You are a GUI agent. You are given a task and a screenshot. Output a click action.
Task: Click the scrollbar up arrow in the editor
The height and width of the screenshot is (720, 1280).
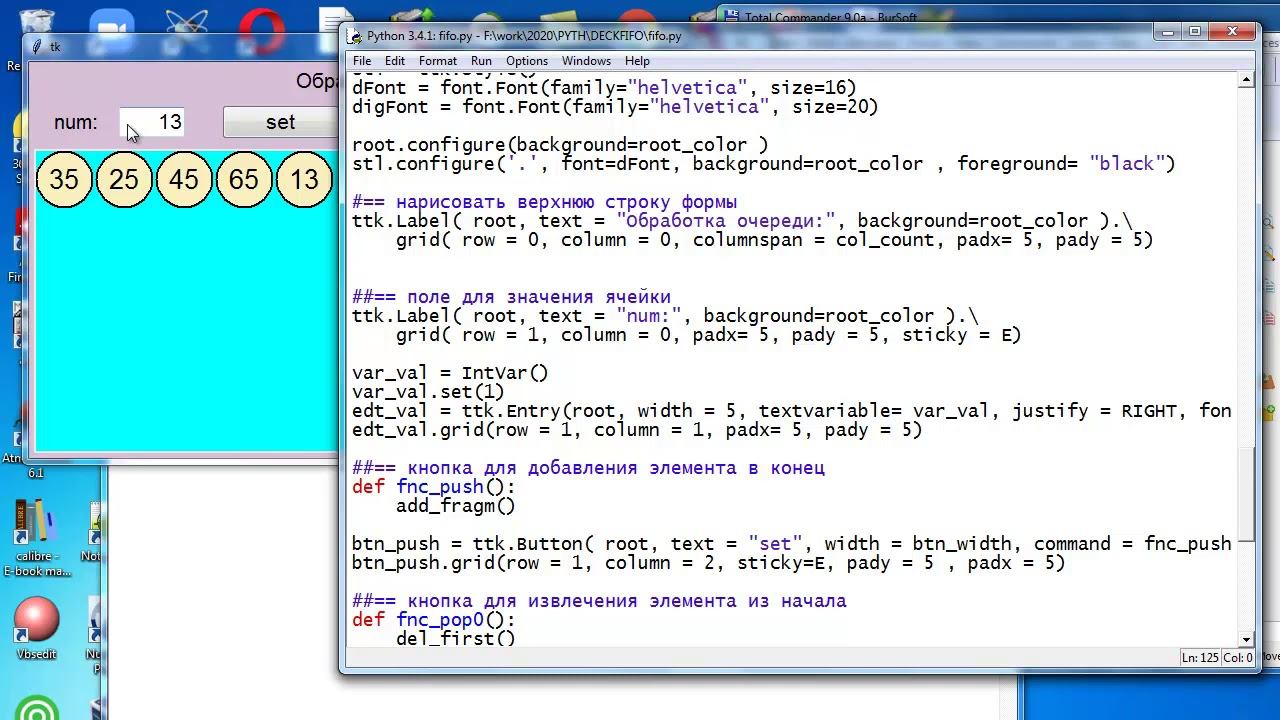click(x=1246, y=81)
